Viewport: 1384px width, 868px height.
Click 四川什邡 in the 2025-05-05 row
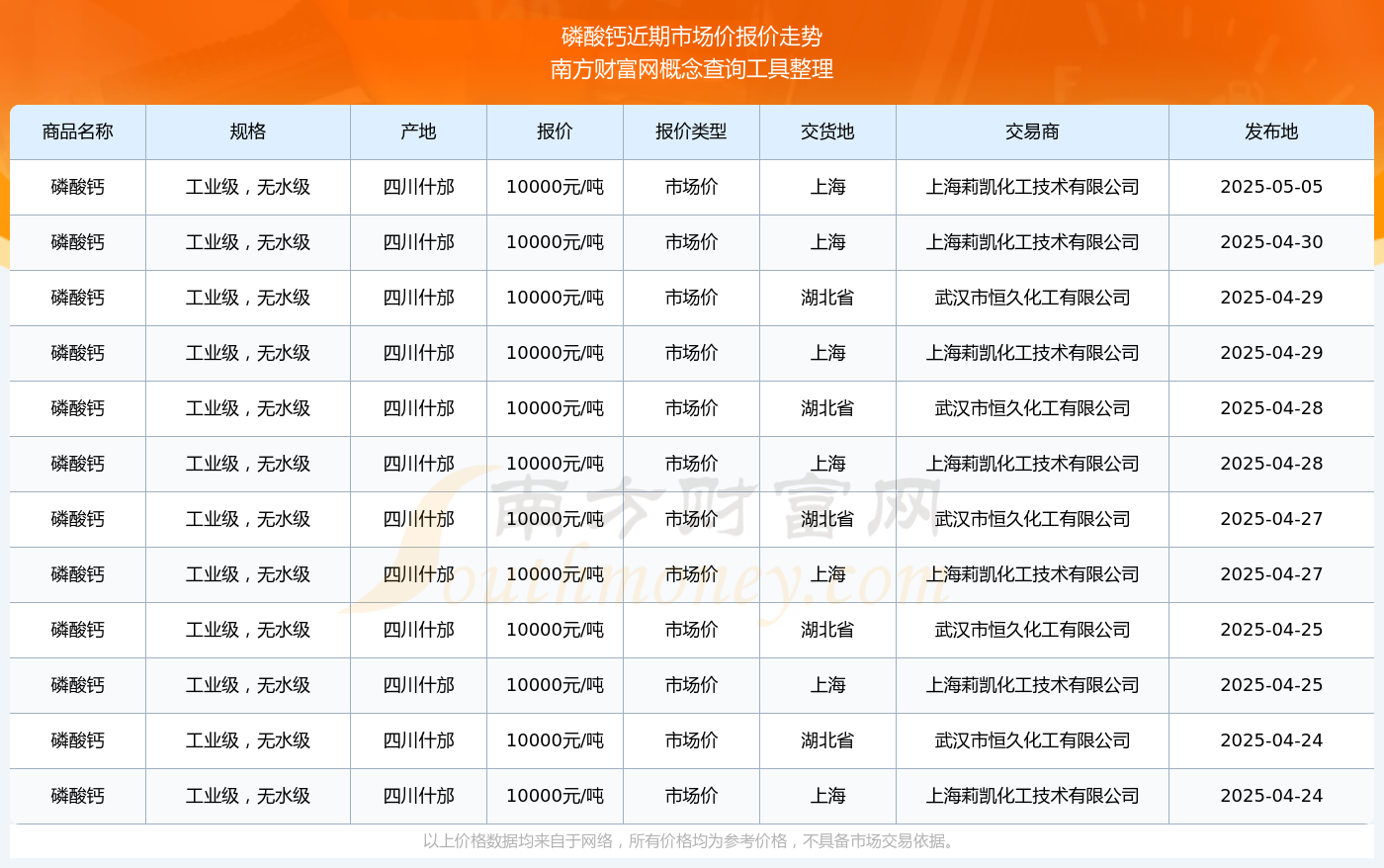tap(419, 187)
